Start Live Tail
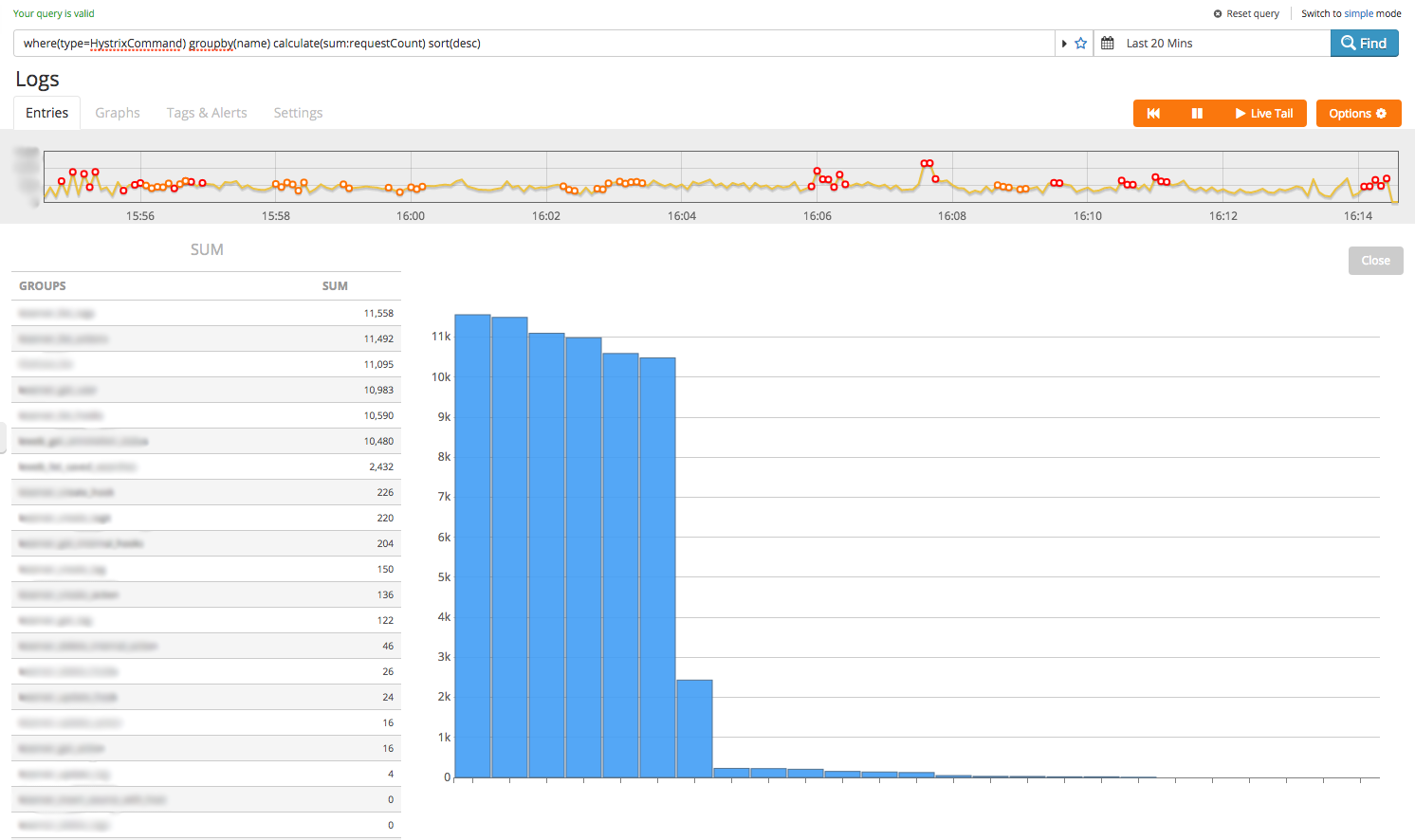The width and height of the screenshot is (1415, 840). click(1263, 114)
